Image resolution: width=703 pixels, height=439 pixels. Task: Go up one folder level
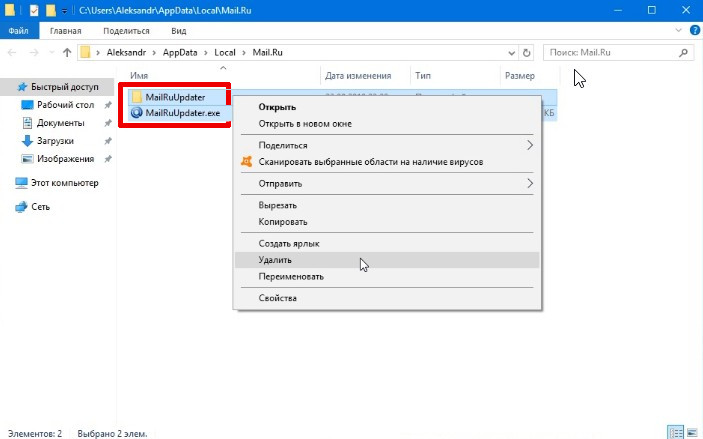(x=67, y=53)
